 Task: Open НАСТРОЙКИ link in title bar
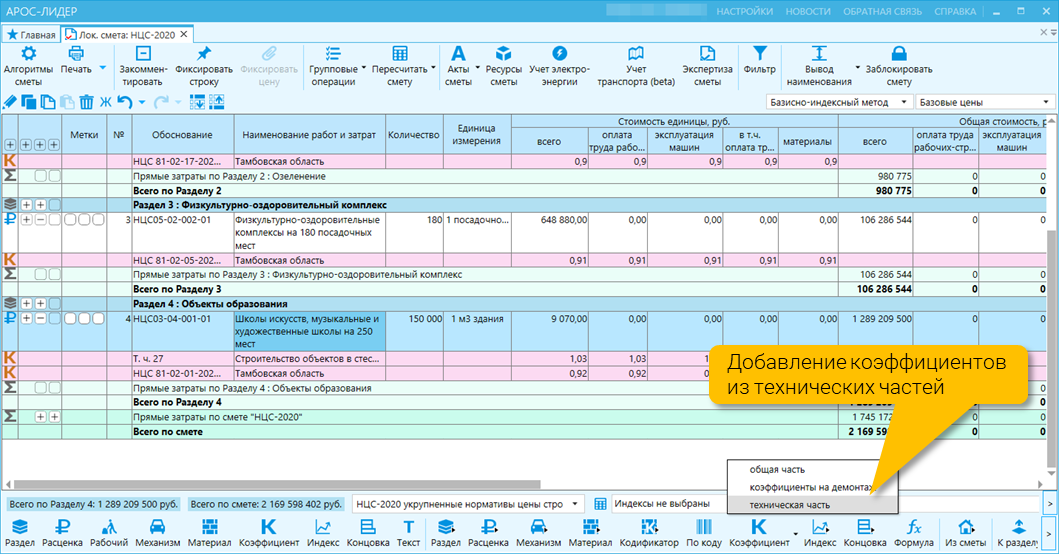point(744,11)
